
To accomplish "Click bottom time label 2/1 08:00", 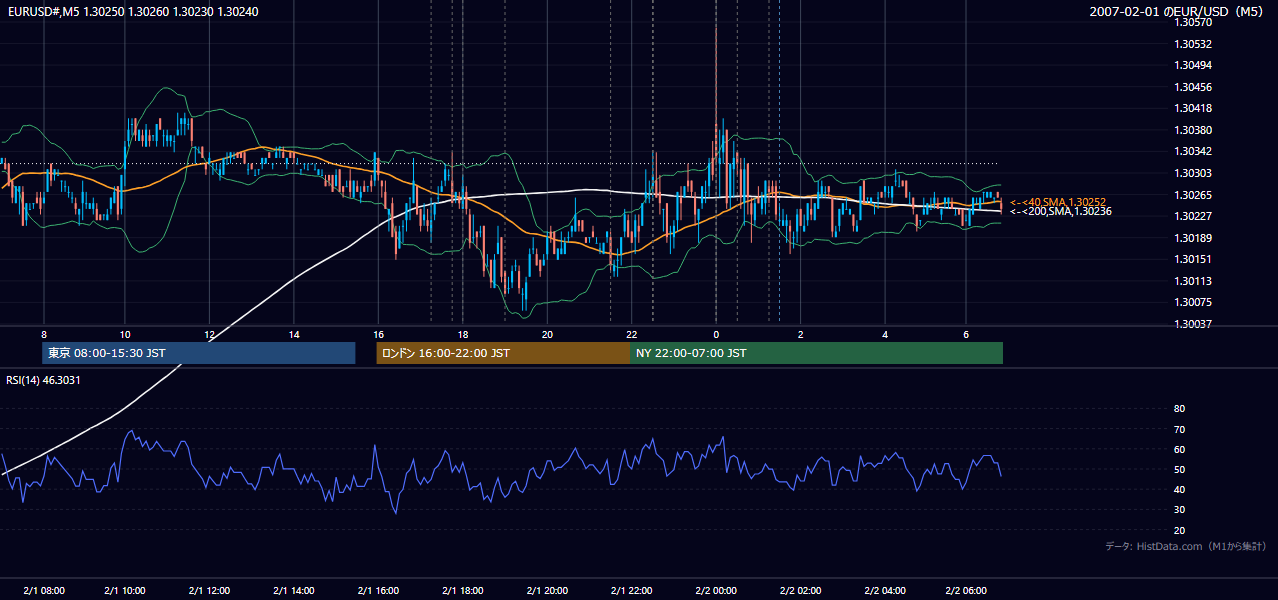I will [x=43, y=591].
